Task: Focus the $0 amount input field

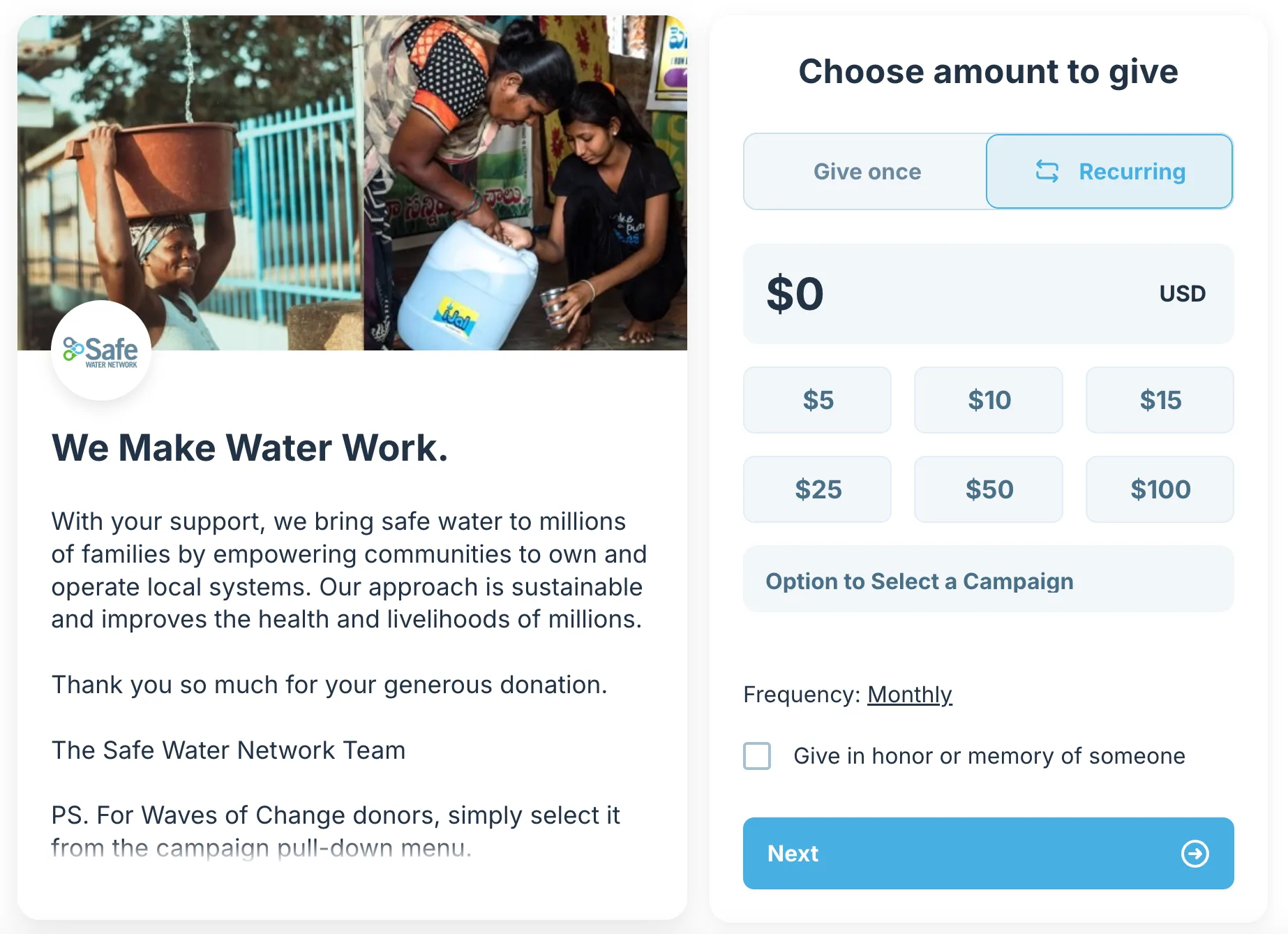Action: coord(988,293)
